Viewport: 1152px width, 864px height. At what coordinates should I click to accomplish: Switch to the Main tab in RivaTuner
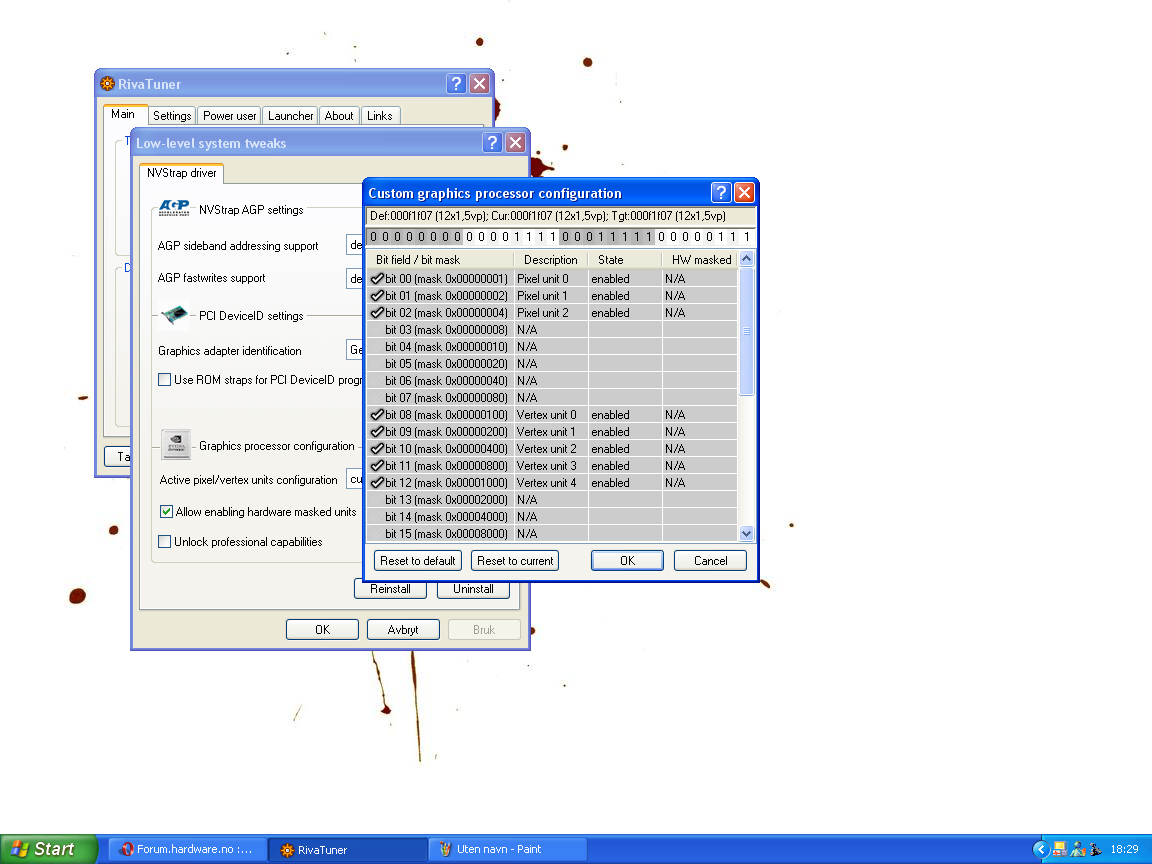coord(123,114)
